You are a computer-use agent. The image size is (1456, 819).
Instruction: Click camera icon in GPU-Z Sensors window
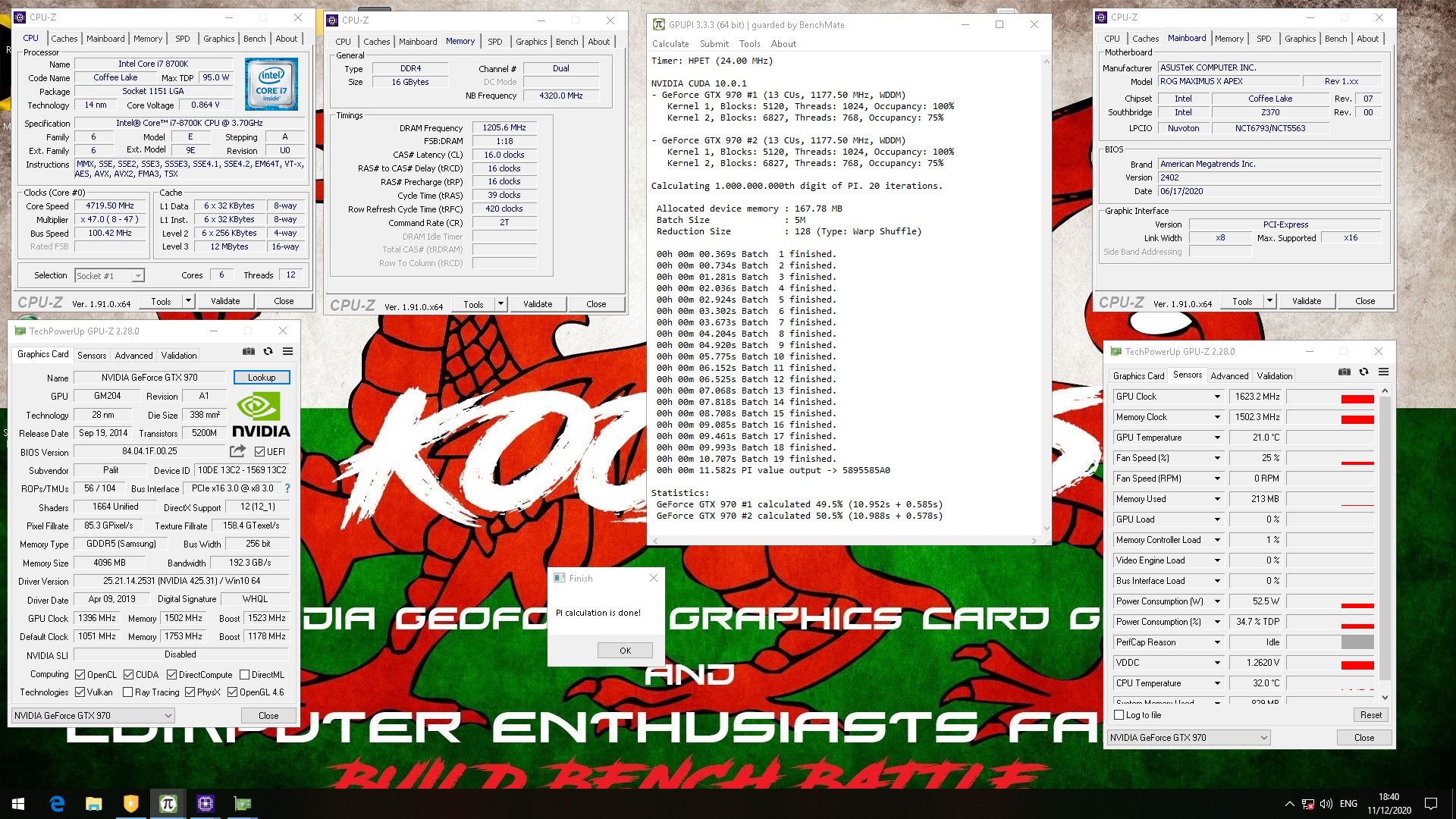click(x=1344, y=372)
